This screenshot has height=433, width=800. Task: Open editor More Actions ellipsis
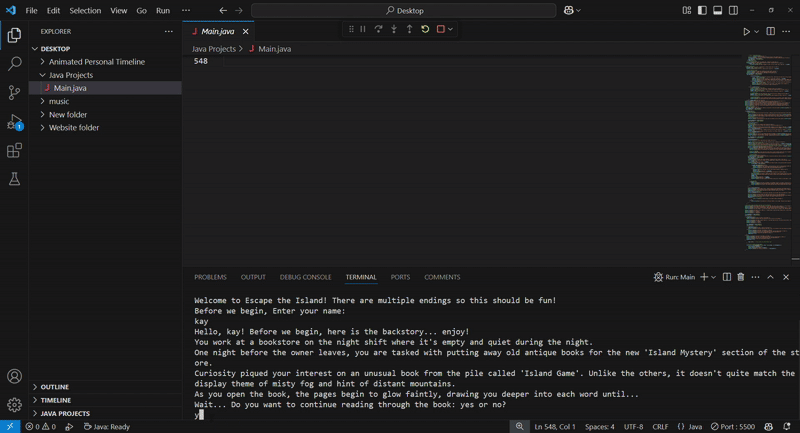pyautogui.click(x=786, y=32)
